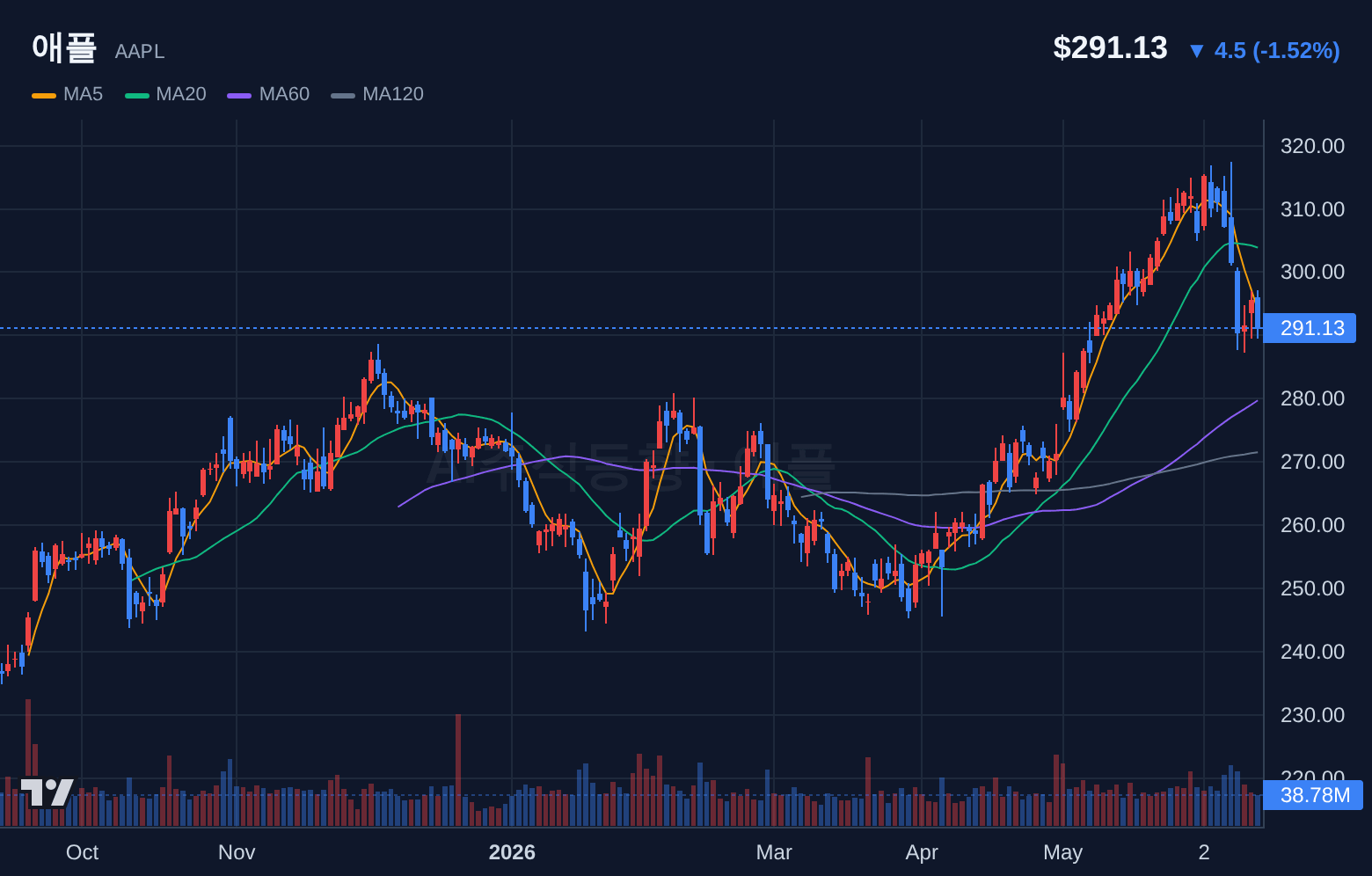The width and height of the screenshot is (1372, 876).
Task: Click the 310.00 price axis label
Action: pos(1312,209)
